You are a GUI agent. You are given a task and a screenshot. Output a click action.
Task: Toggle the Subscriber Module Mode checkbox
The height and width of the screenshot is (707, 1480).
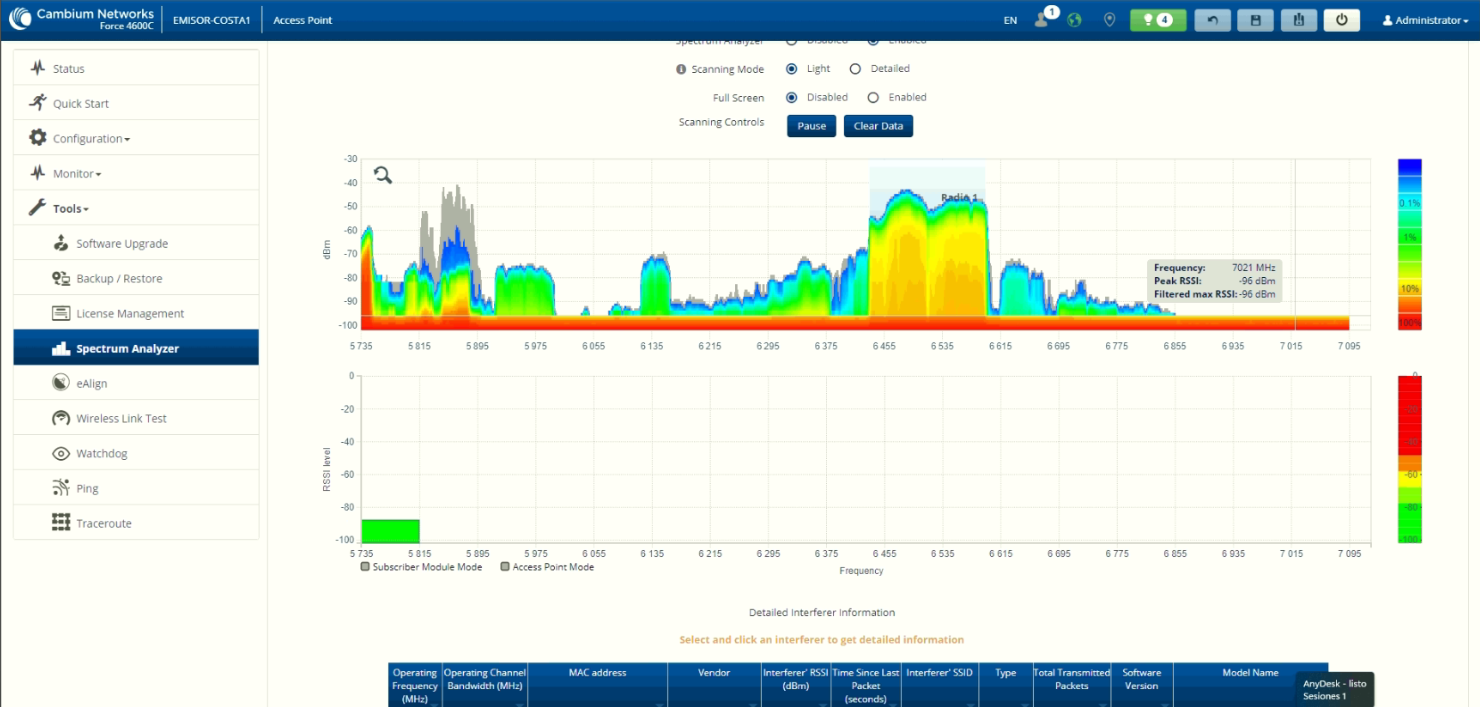pyautogui.click(x=365, y=567)
